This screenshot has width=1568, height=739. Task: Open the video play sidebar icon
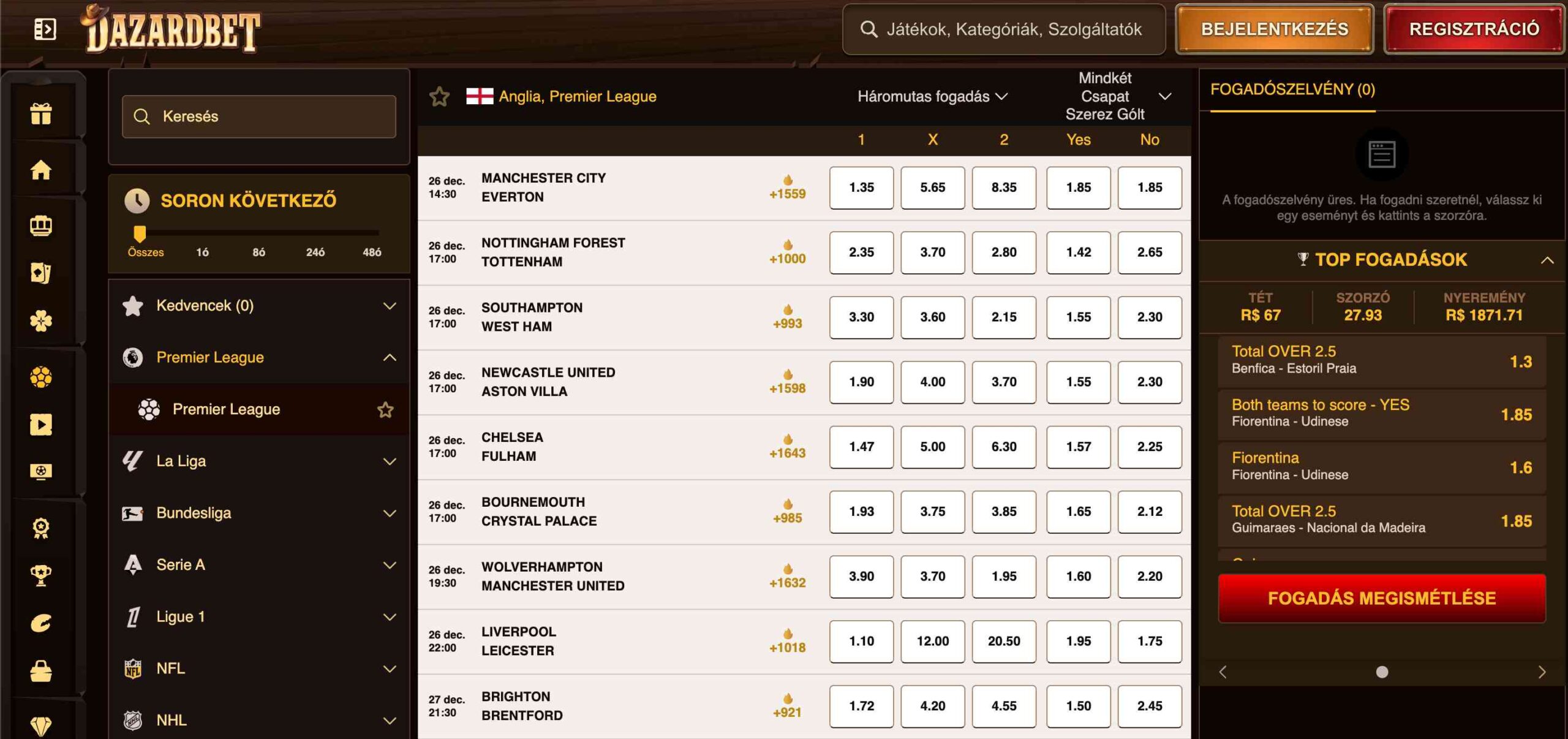(x=41, y=424)
